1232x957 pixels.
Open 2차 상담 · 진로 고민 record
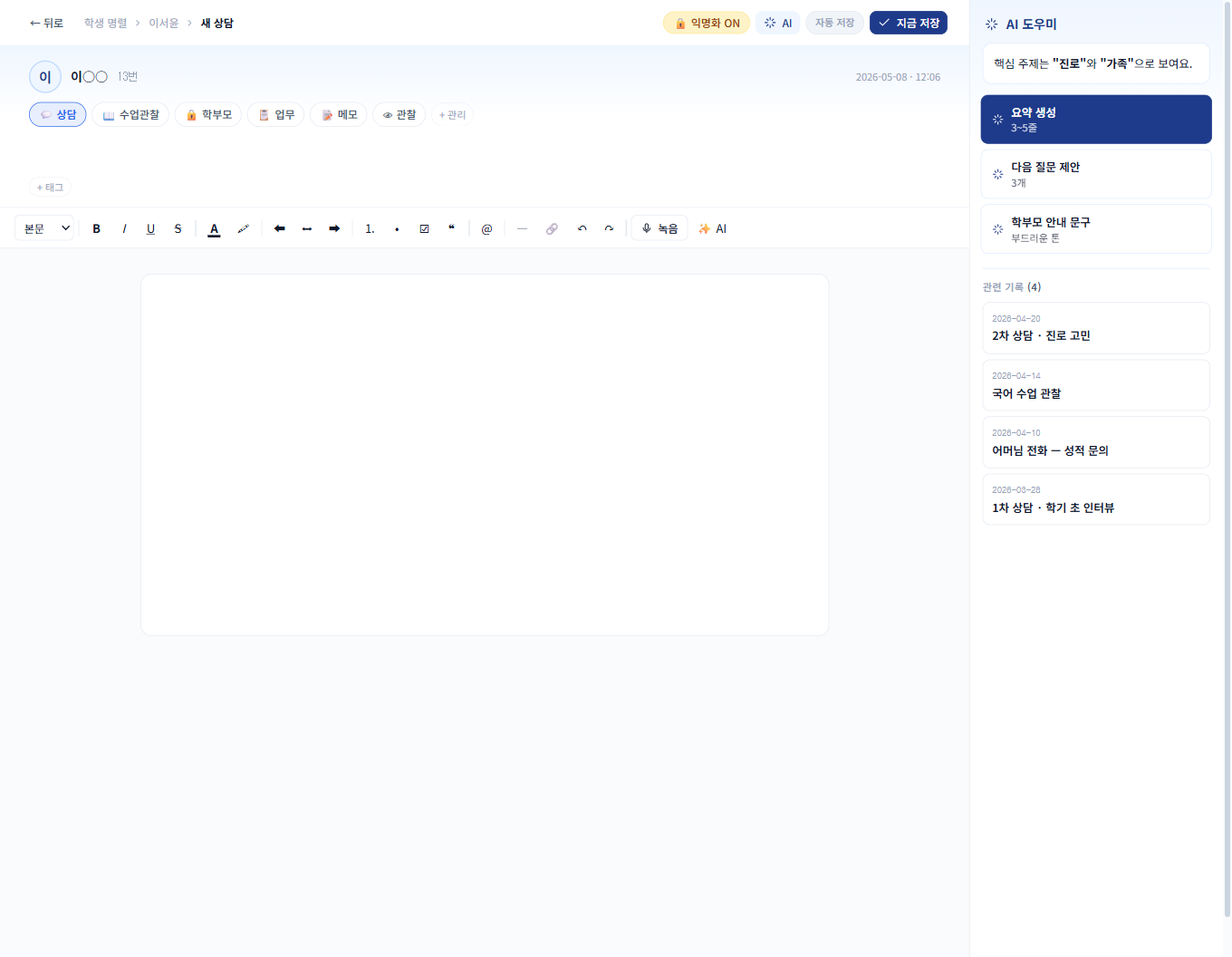(1096, 328)
